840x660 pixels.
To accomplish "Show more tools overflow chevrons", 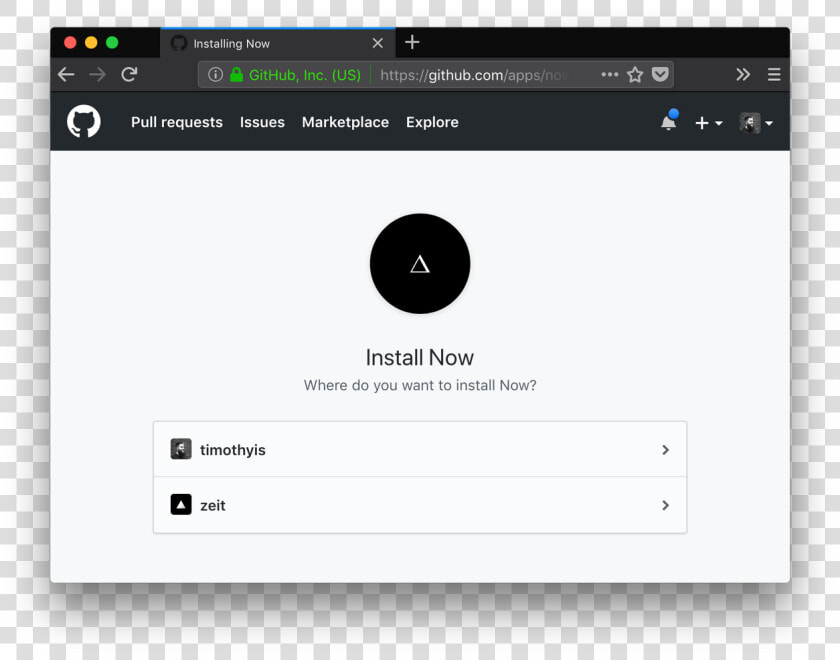I will coord(743,74).
